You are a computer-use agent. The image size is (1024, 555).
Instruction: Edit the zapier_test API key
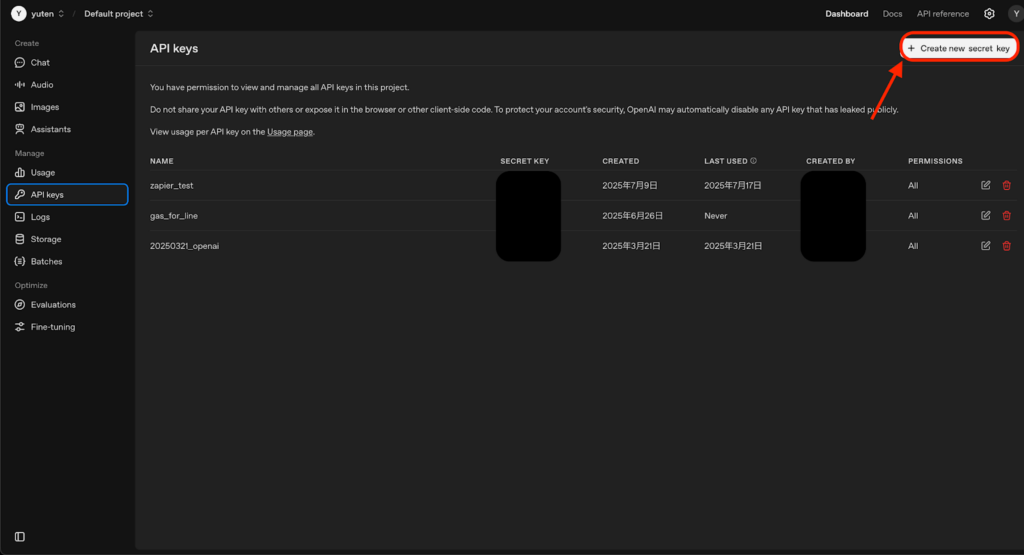coord(985,185)
